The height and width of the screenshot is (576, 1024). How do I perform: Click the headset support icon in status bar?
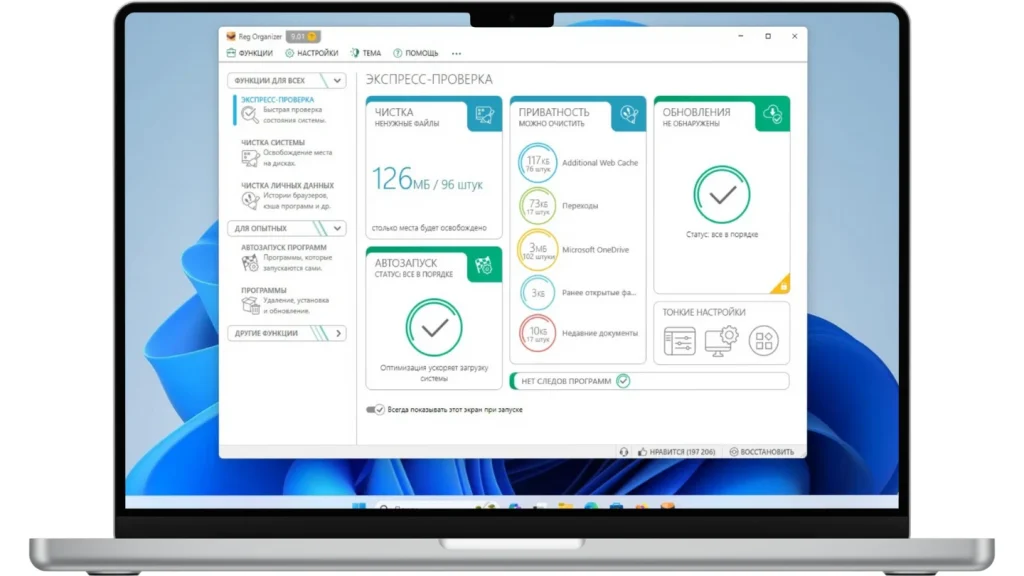[x=624, y=452]
